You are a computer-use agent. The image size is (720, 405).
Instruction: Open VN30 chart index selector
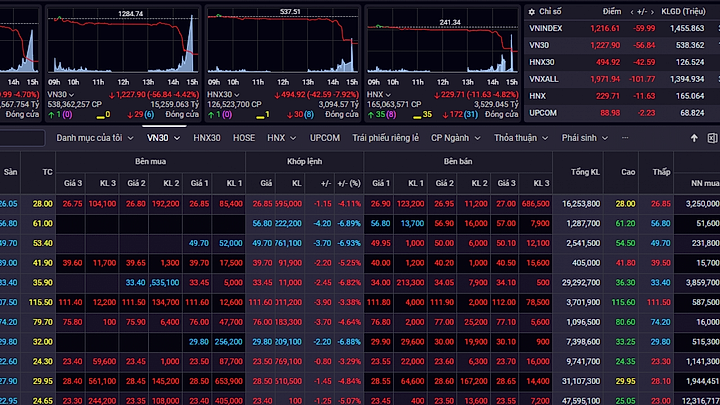point(61,95)
